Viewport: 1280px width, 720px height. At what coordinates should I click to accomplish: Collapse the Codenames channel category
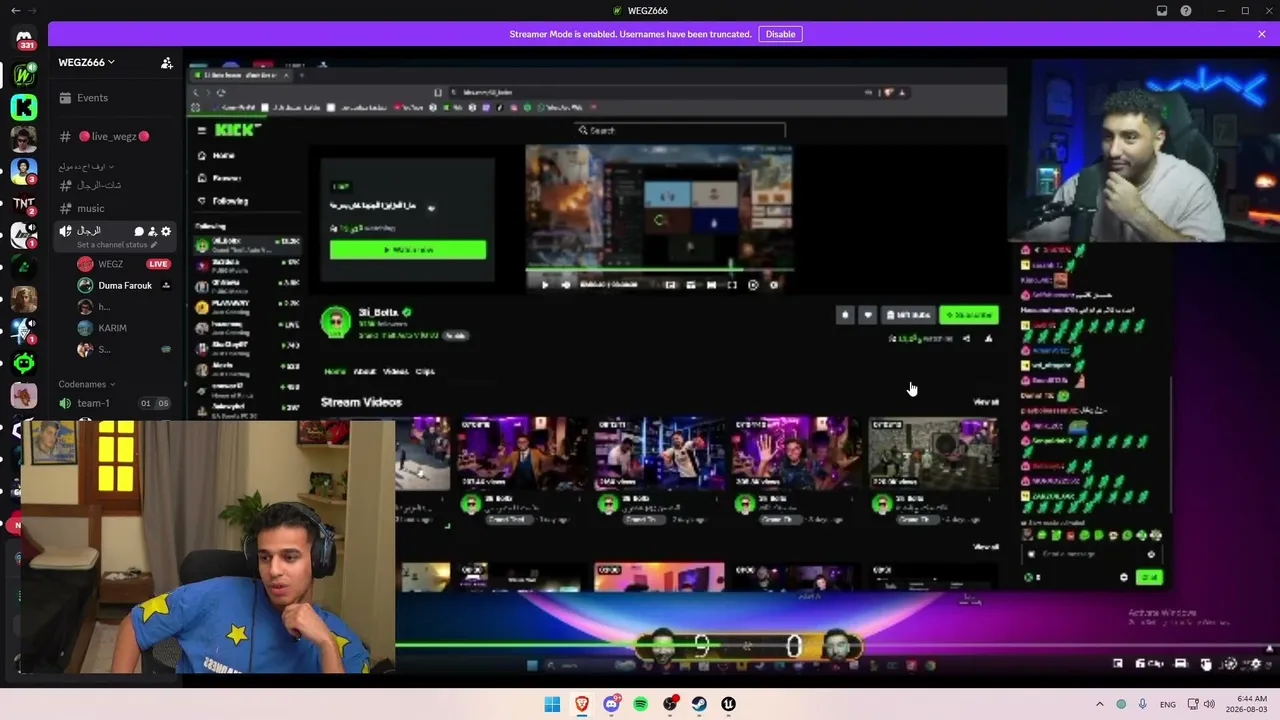click(87, 384)
